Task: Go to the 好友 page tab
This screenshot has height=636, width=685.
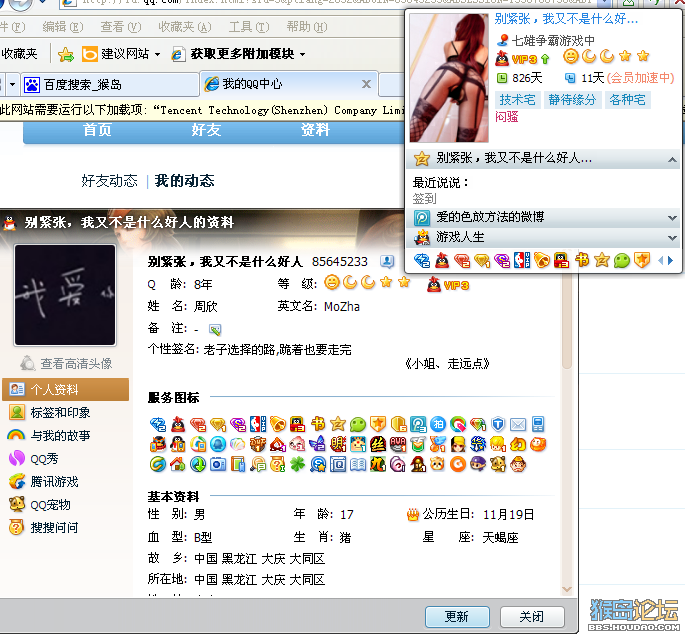Action: pos(206,130)
